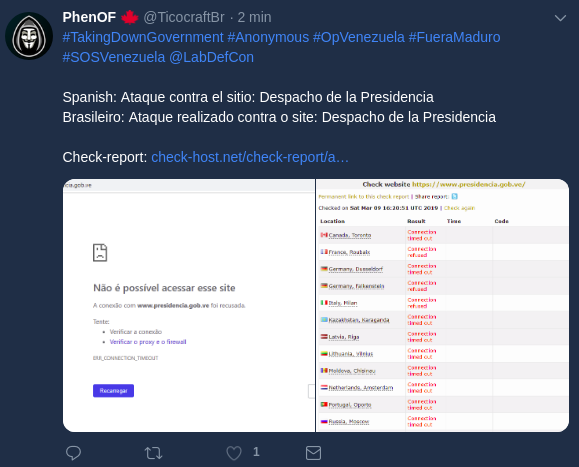Open the #Anonymous hashtag link

[268, 37]
